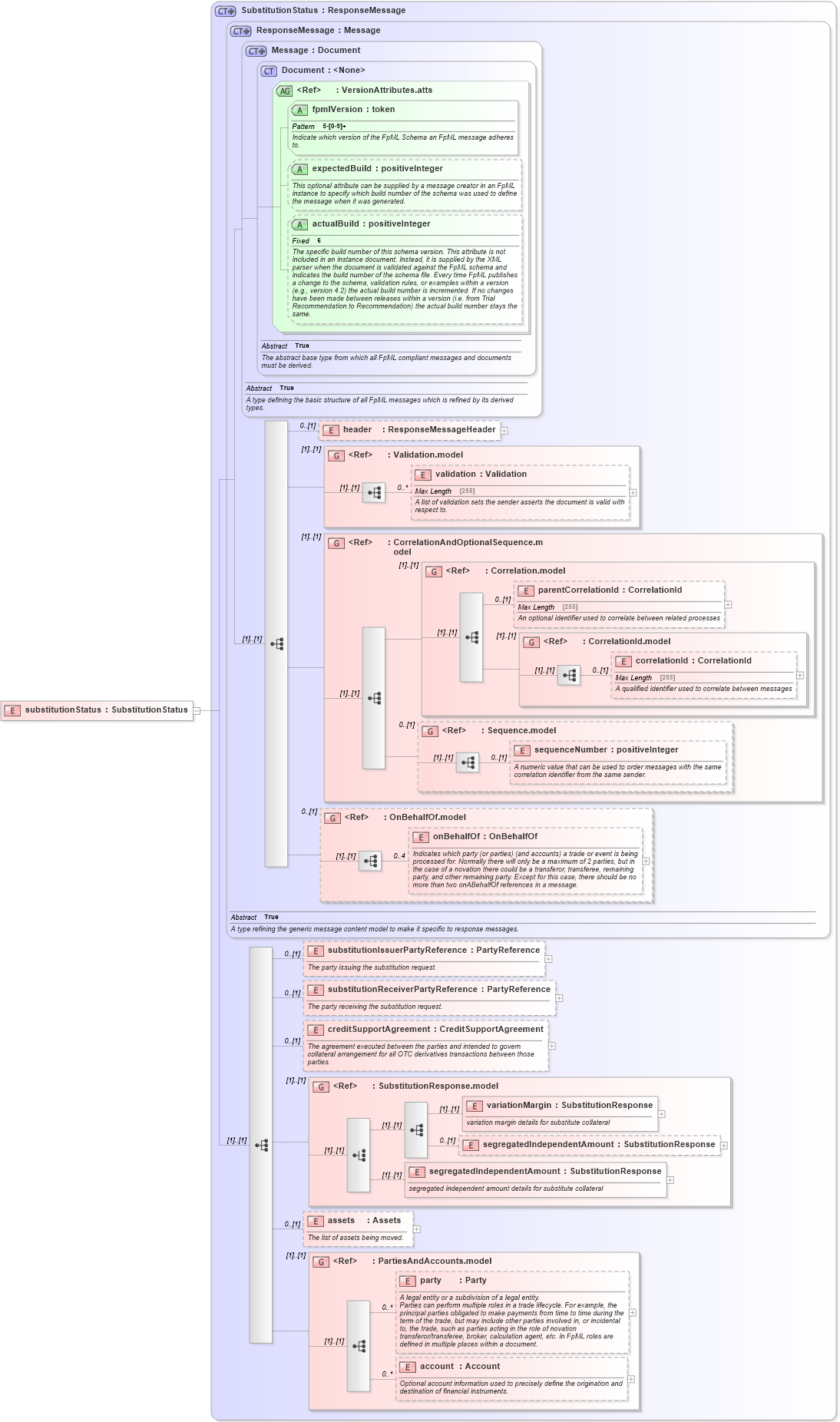Expand substitutionIssuerPartyReference element
The width and height of the screenshot is (840, 1422).
(548, 959)
